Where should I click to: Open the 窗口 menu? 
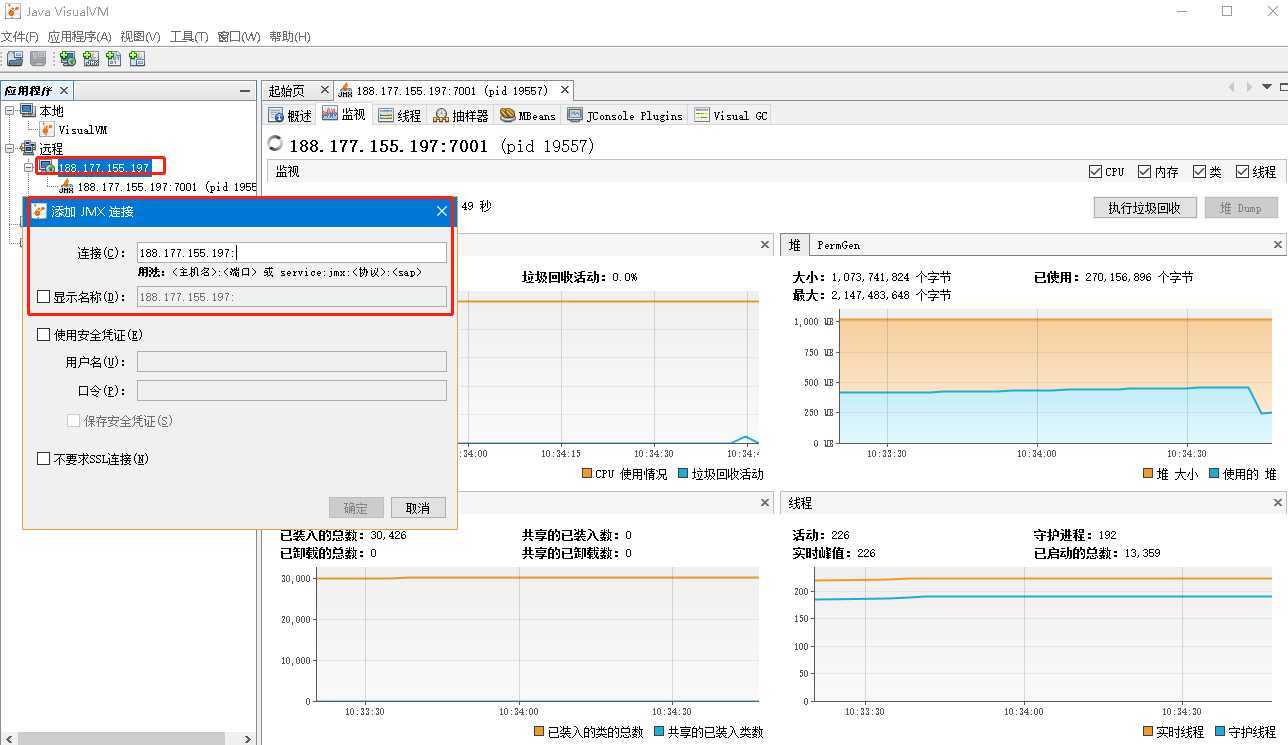(x=239, y=36)
